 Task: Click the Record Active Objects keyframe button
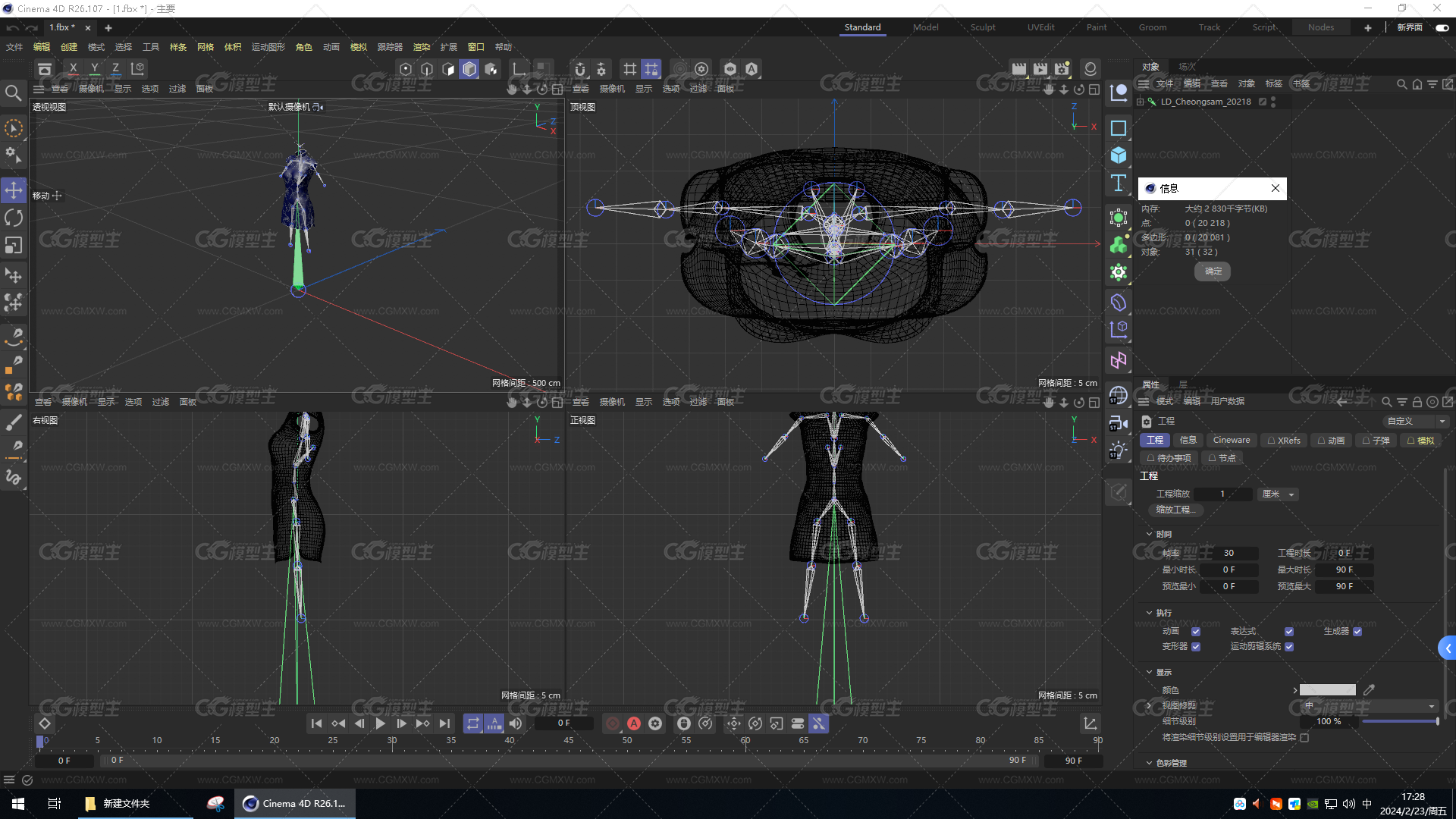tap(613, 723)
